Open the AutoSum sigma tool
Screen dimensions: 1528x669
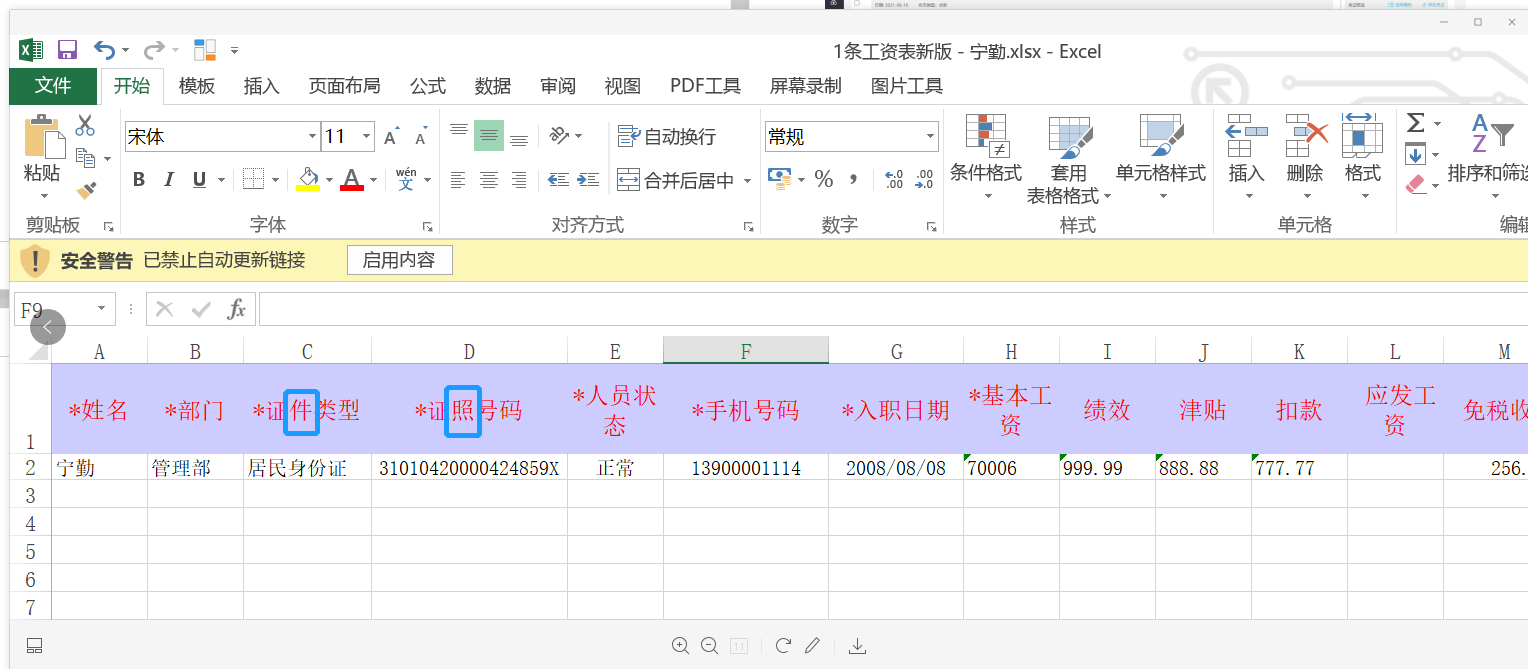[x=1416, y=123]
